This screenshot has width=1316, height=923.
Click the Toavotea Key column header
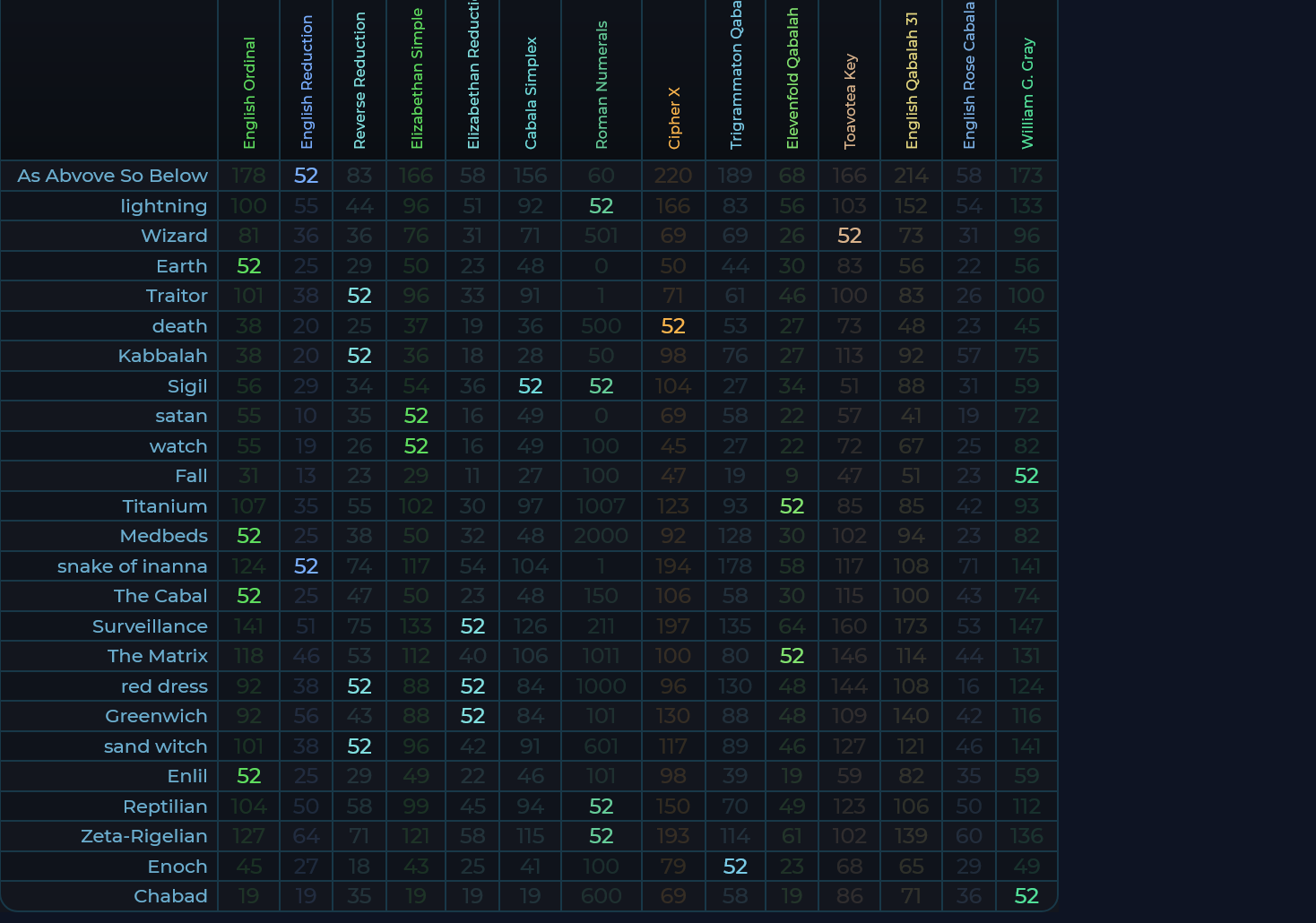point(850,101)
